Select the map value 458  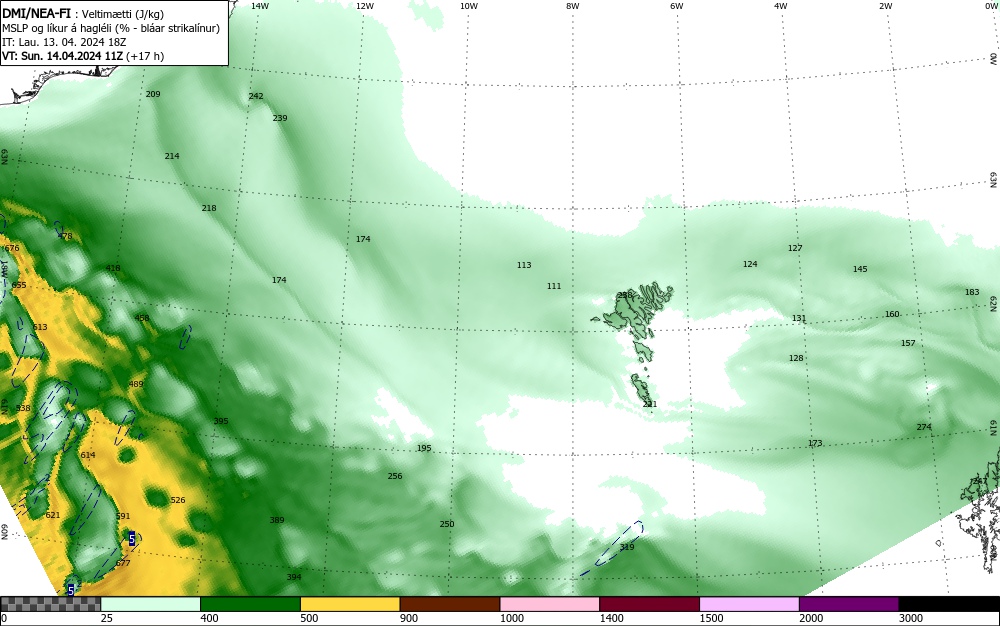pos(142,318)
